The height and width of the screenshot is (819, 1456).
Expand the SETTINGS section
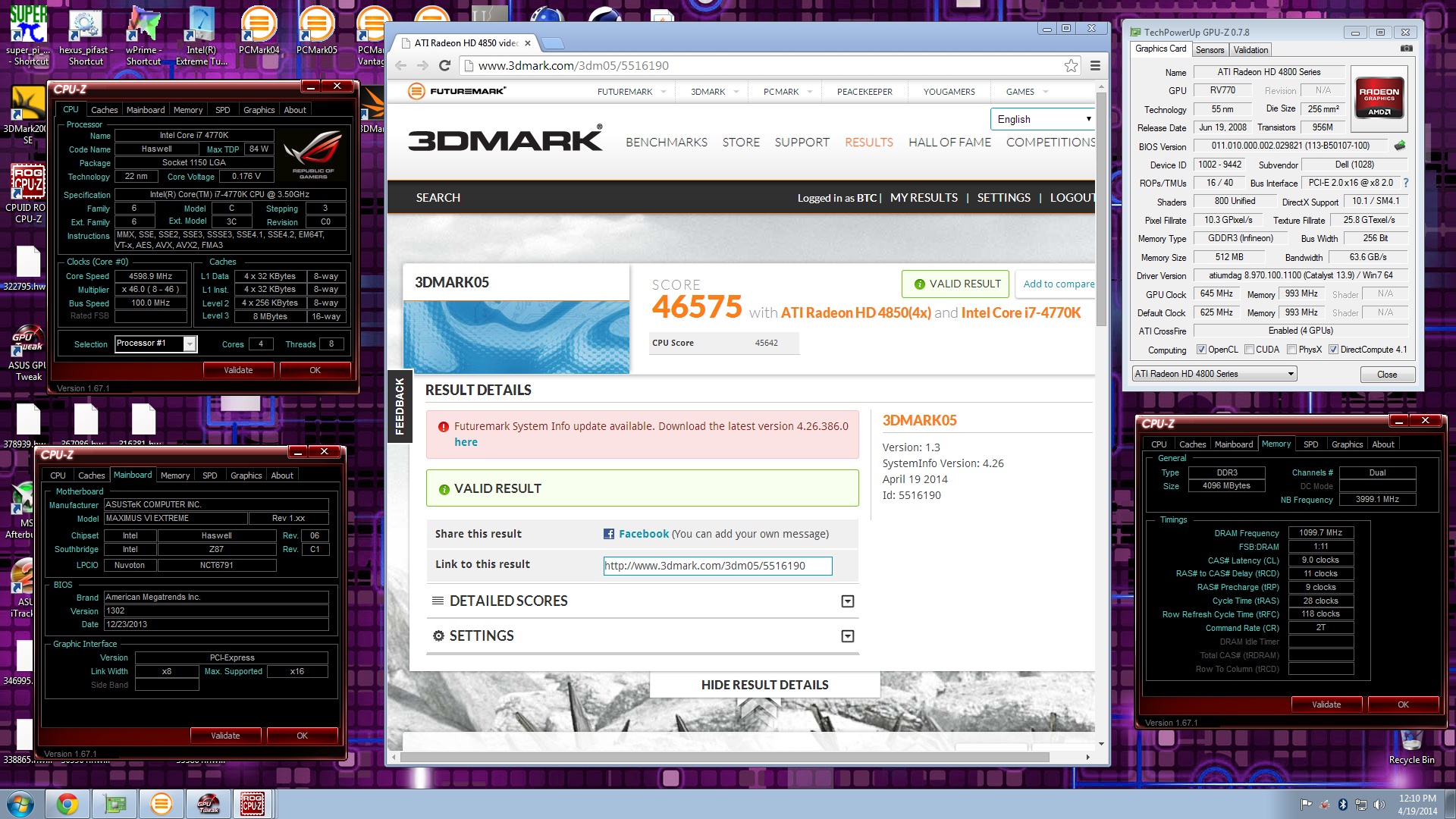tap(848, 636)
